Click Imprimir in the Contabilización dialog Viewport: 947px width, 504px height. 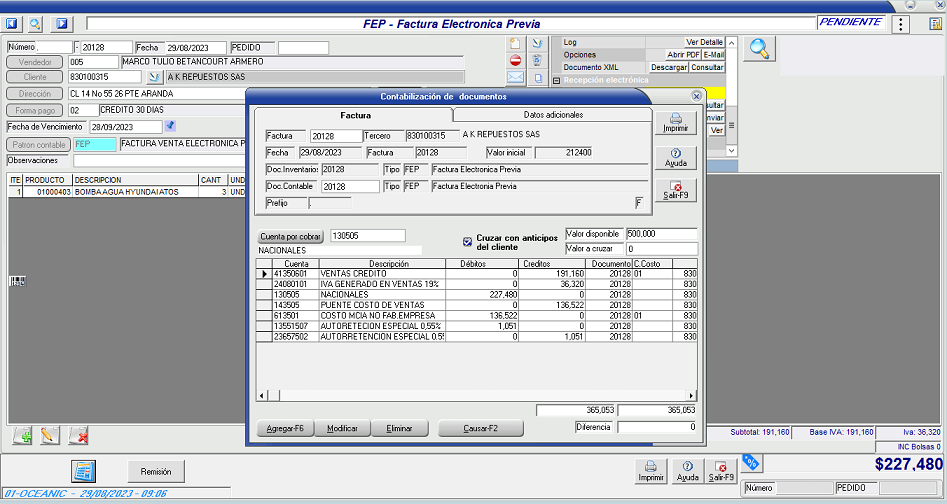pyautogui.click(x=675, y=124)
